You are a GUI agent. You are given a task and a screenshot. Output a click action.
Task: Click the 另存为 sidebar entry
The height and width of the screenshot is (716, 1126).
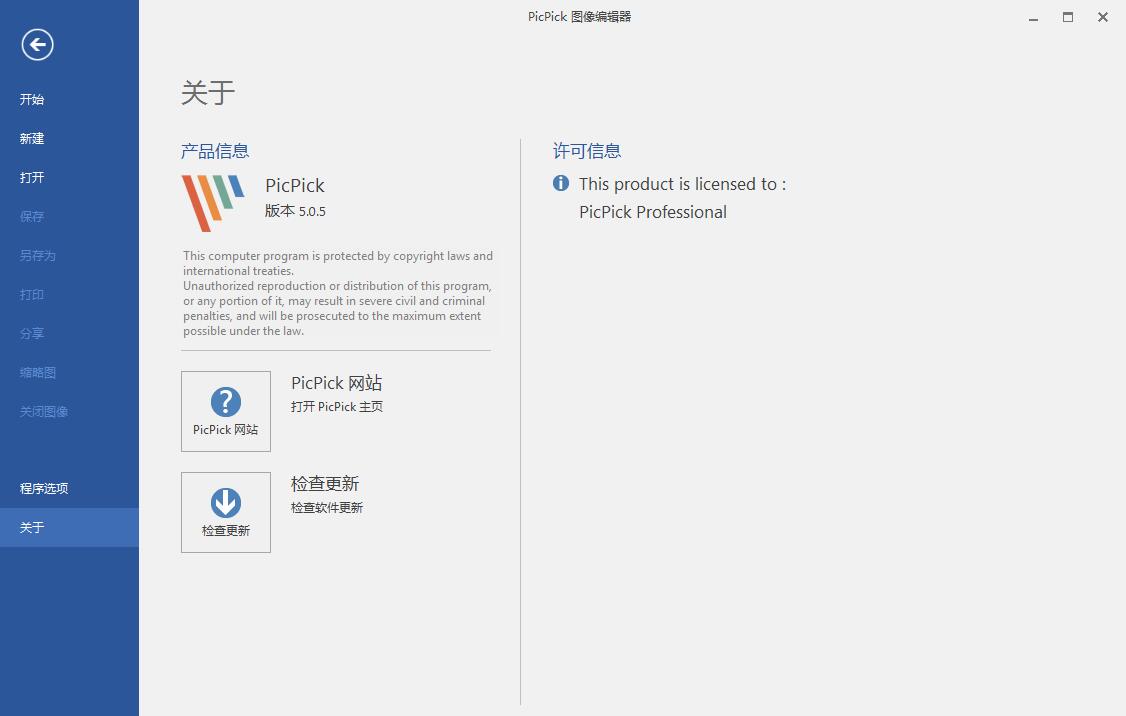point(69,255)
